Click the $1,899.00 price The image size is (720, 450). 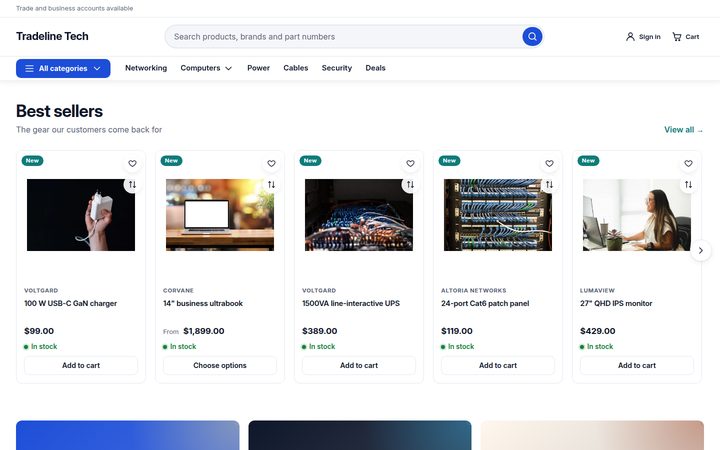(x=204, y=331)
